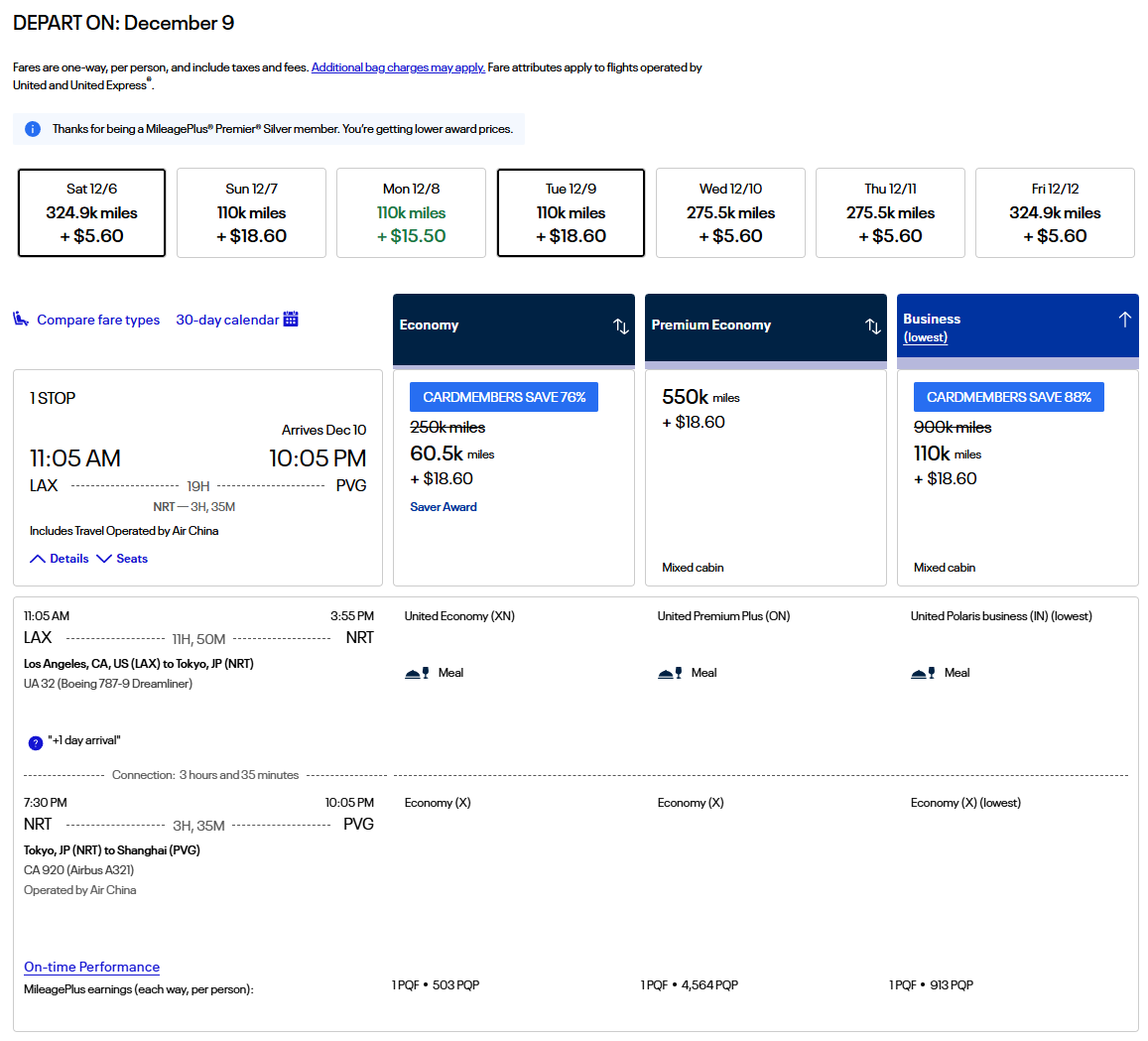The width and height of the screenshot is (1148, 1041).
Task: Open Additional bag charges may apply link
Action: click(398, 67)
